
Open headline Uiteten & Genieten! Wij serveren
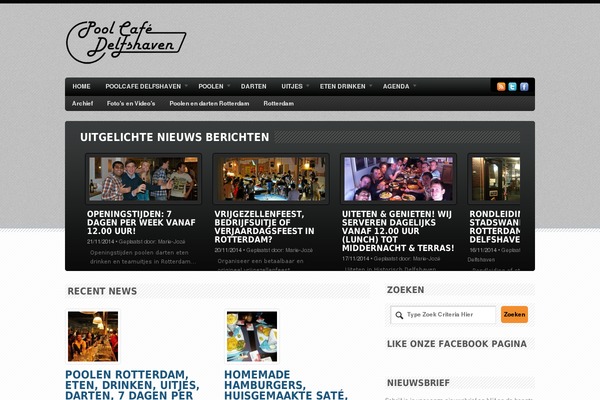tap(398, 231)
